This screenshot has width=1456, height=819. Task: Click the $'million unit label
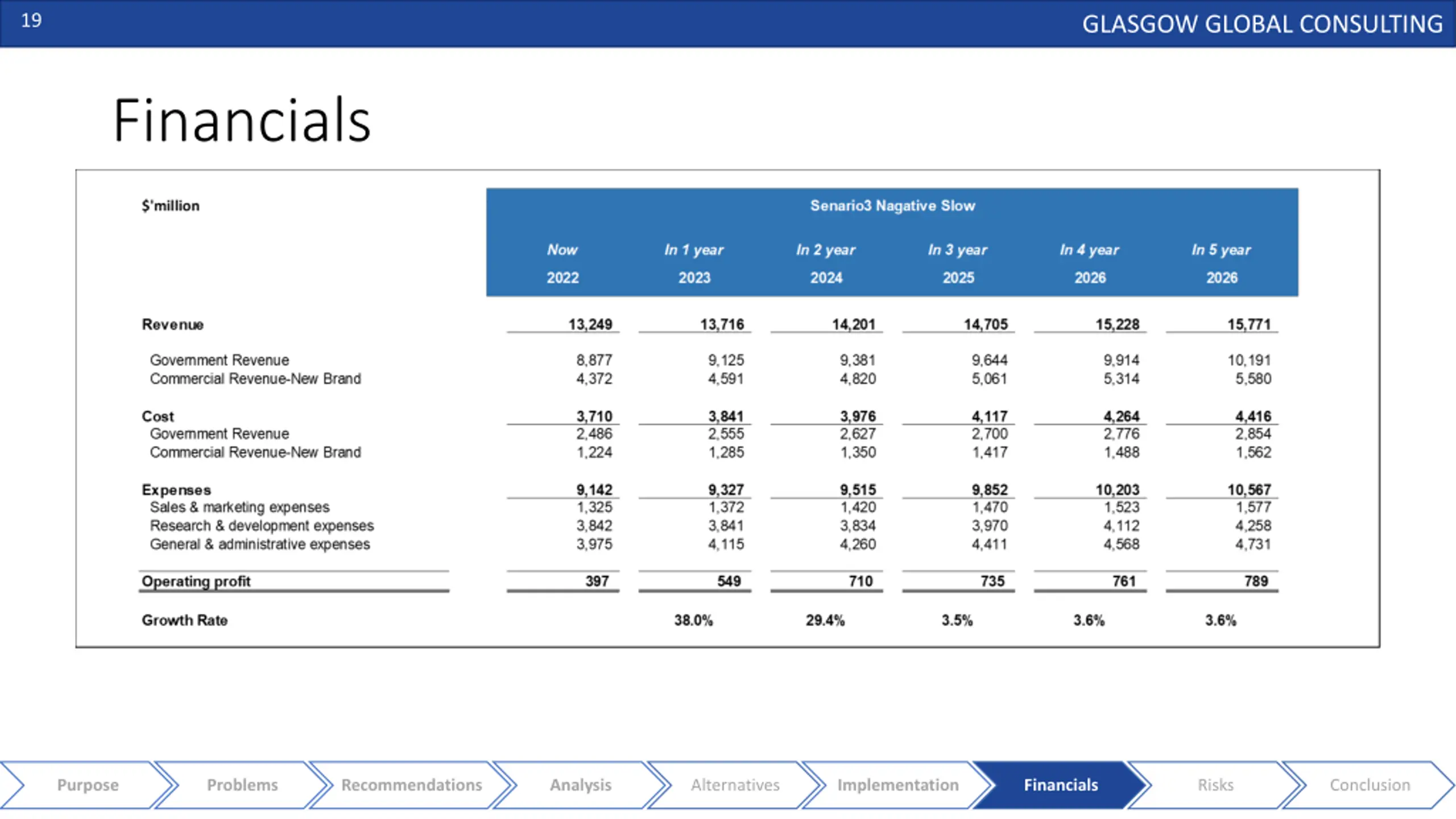coord(171,206)
